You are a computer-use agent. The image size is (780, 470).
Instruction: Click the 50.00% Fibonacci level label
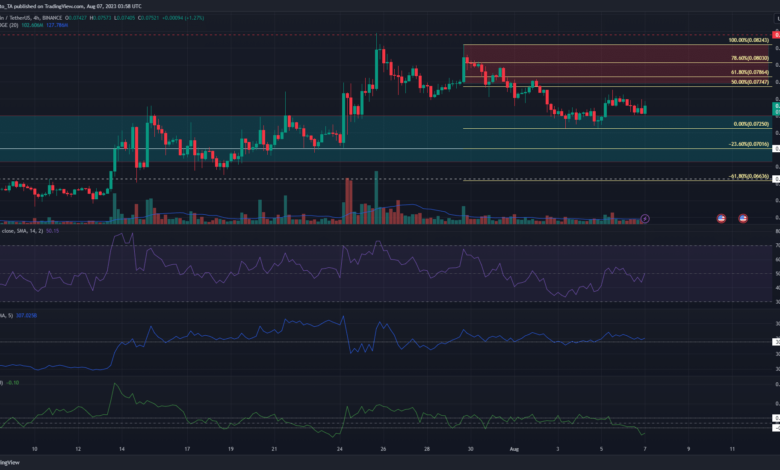click(748, 84)
